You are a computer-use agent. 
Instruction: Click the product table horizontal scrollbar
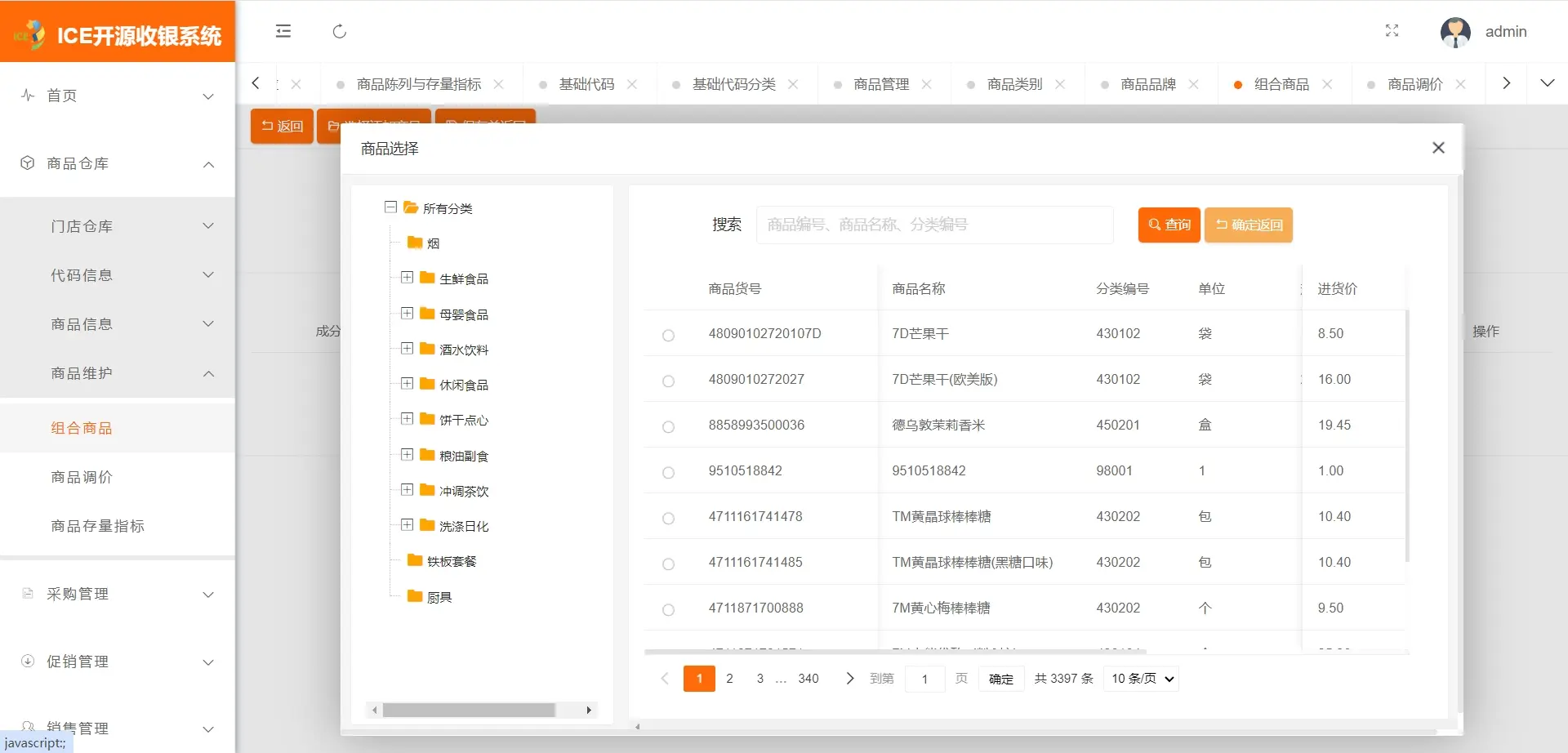pos(895,652)
